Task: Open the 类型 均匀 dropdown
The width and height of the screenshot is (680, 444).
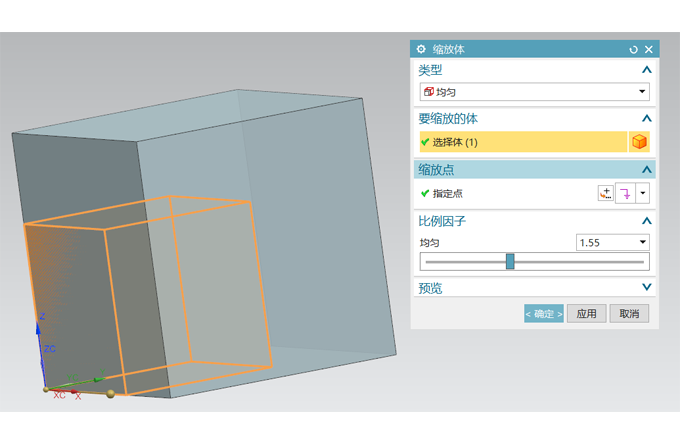Action: 642,92
